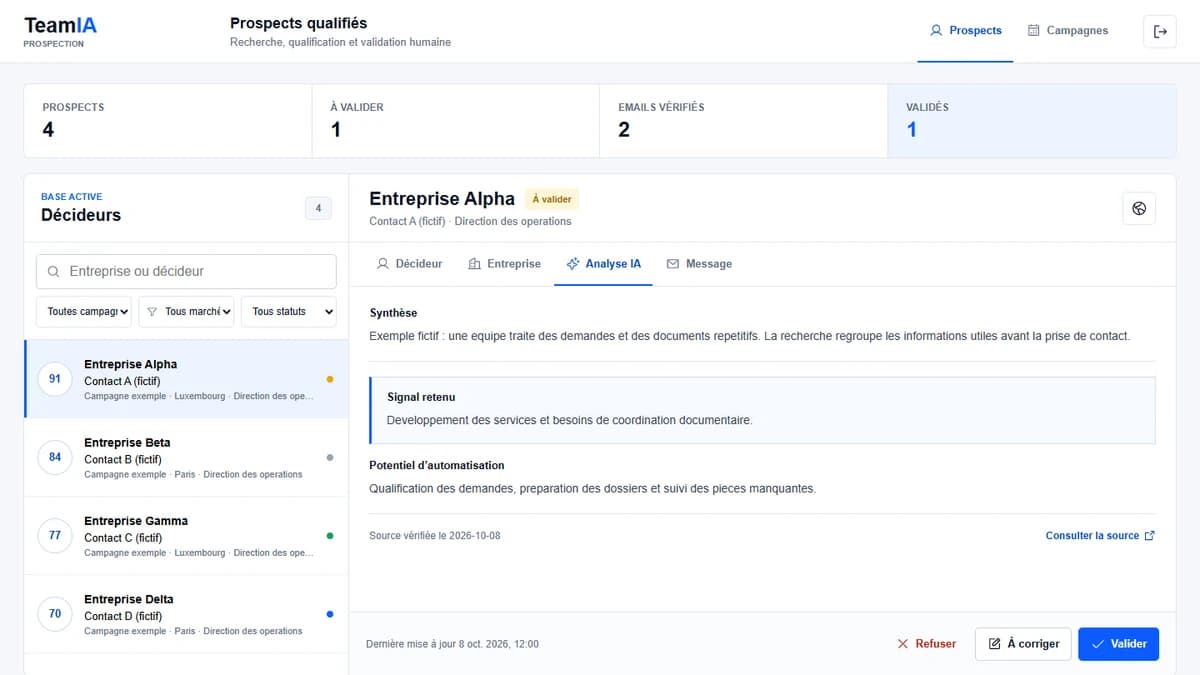
Task: Click the Valider button
Action: click(1119, 644)
